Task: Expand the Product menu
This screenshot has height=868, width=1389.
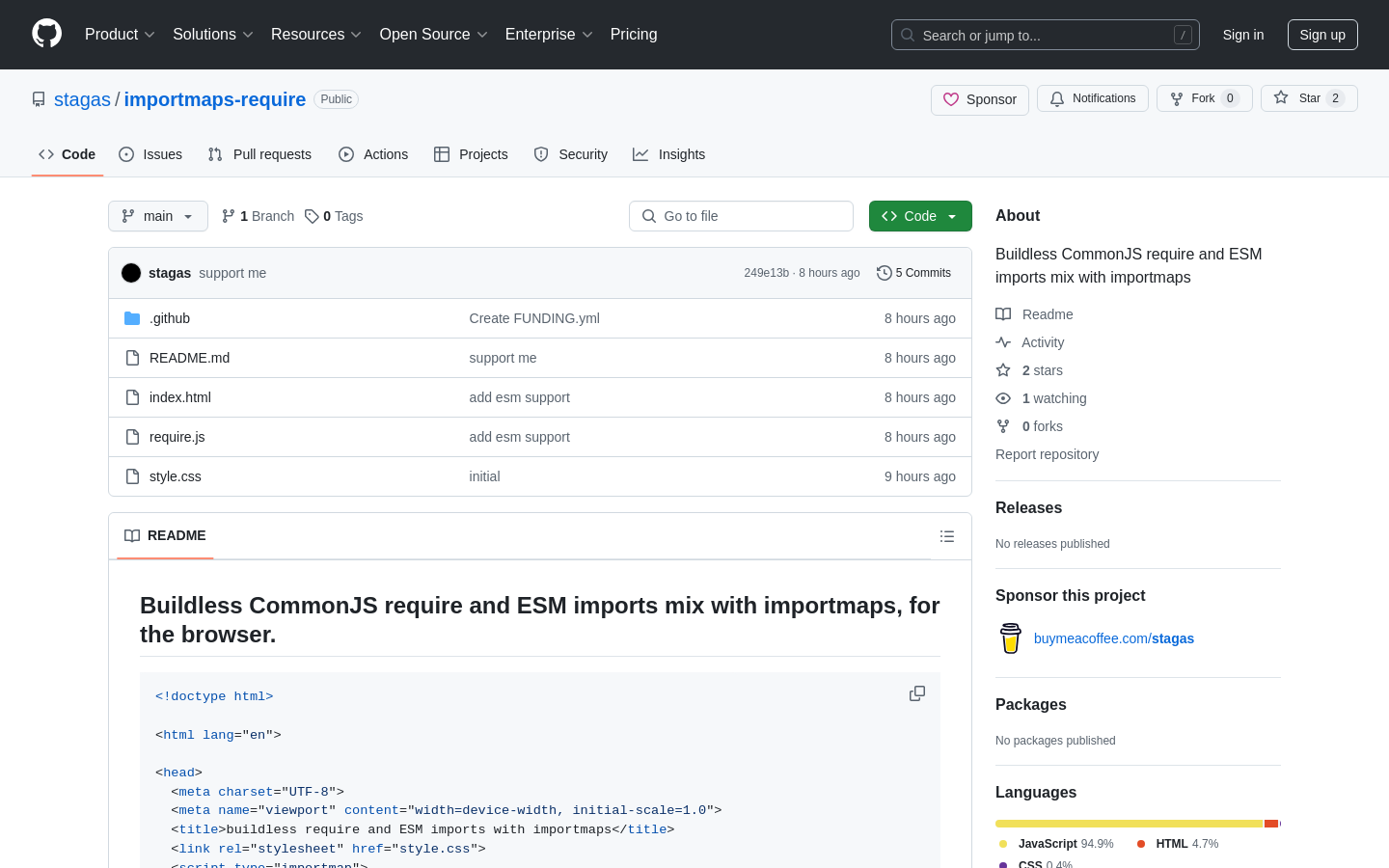Action: click(120, 35)
